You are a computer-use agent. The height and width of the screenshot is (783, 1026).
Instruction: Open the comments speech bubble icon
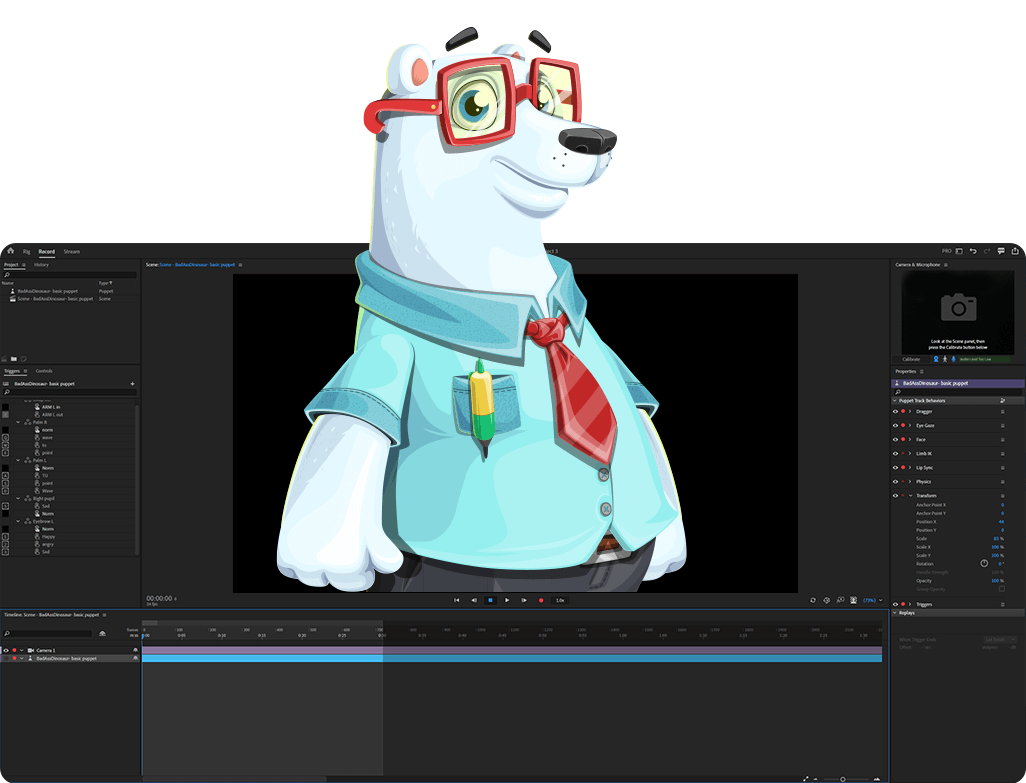pos(1001,251)
